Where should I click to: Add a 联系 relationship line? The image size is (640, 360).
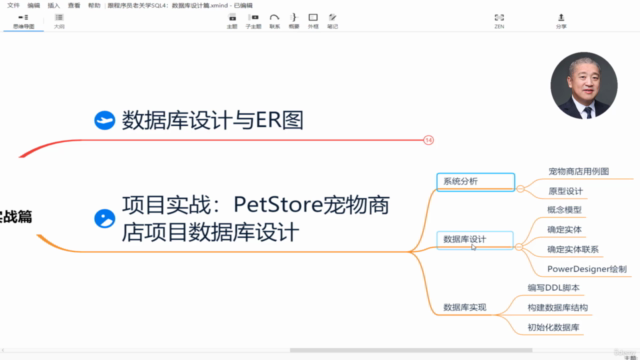(x=274, y=21)
